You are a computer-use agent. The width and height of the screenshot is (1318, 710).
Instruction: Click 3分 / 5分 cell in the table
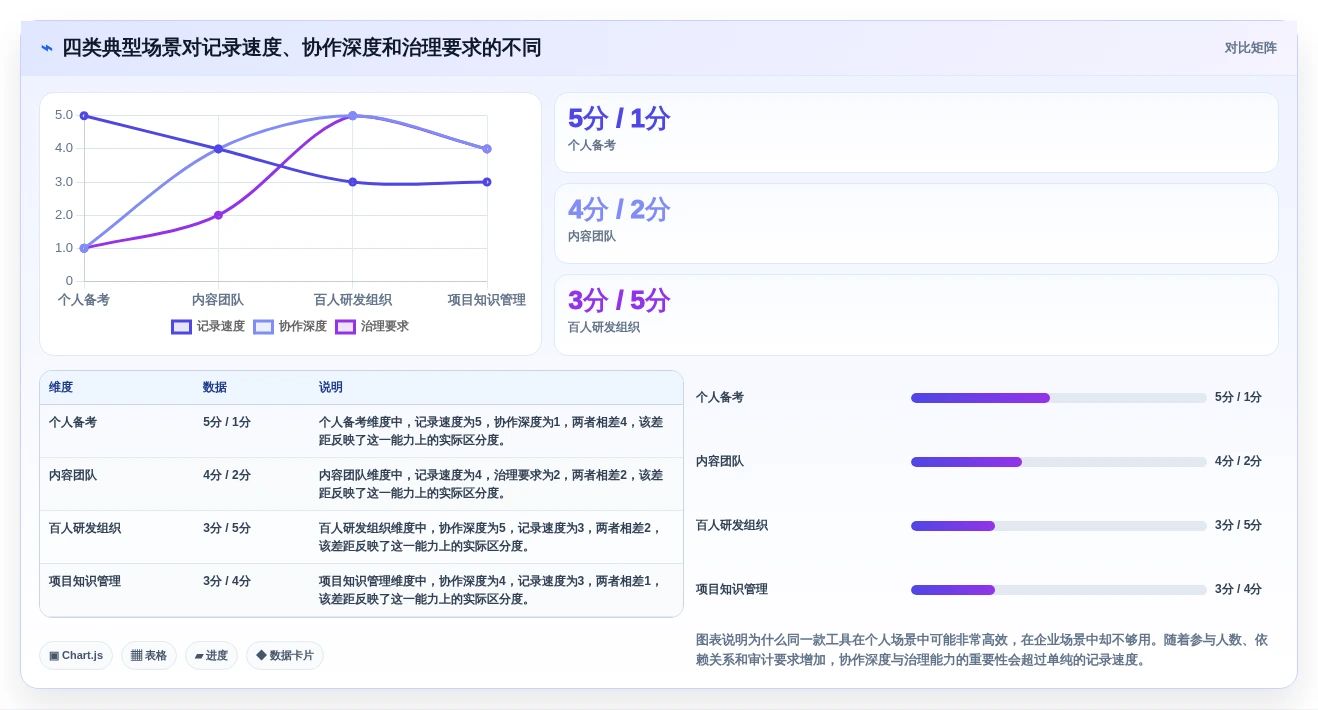point(227,528)
